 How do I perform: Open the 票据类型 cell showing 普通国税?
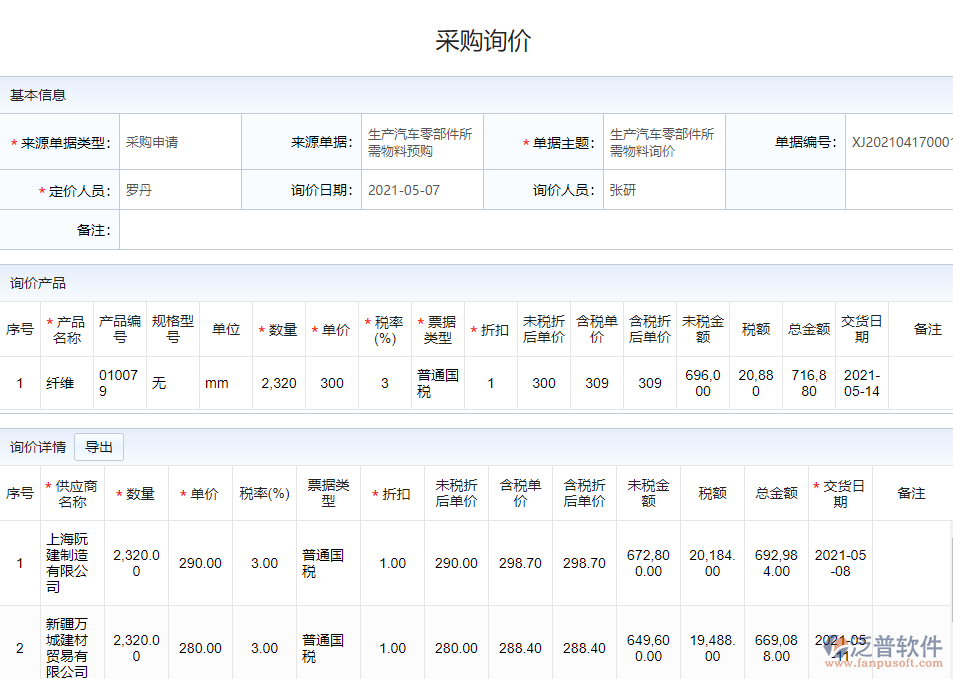click(x=436, y=383)
